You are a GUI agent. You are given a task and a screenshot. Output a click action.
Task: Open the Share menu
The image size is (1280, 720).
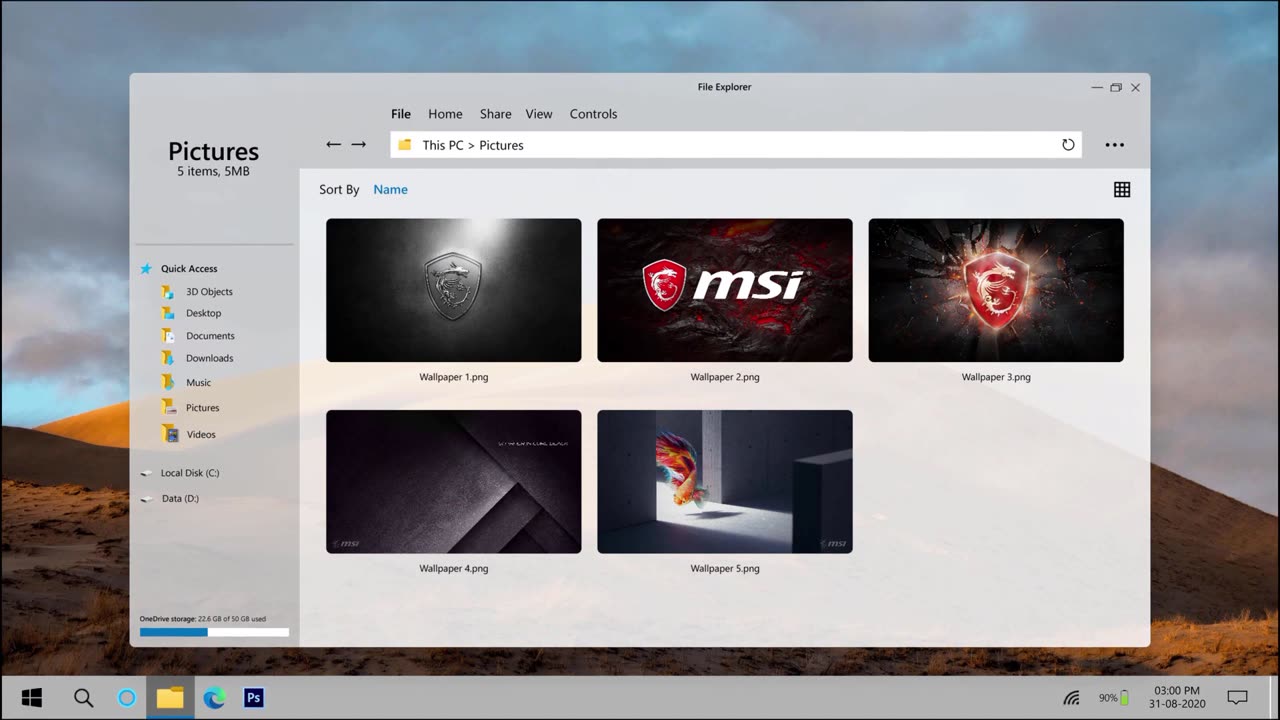[495, 114]
